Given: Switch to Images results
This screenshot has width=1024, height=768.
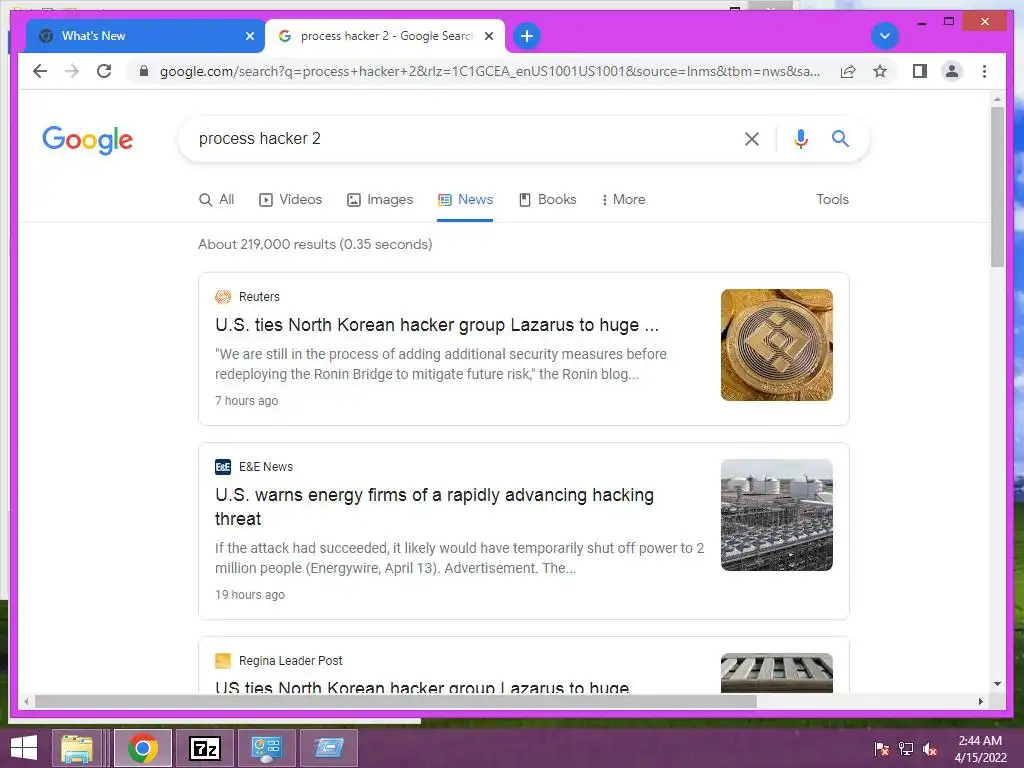Looking at the screenshot, I should click(380, 199).
